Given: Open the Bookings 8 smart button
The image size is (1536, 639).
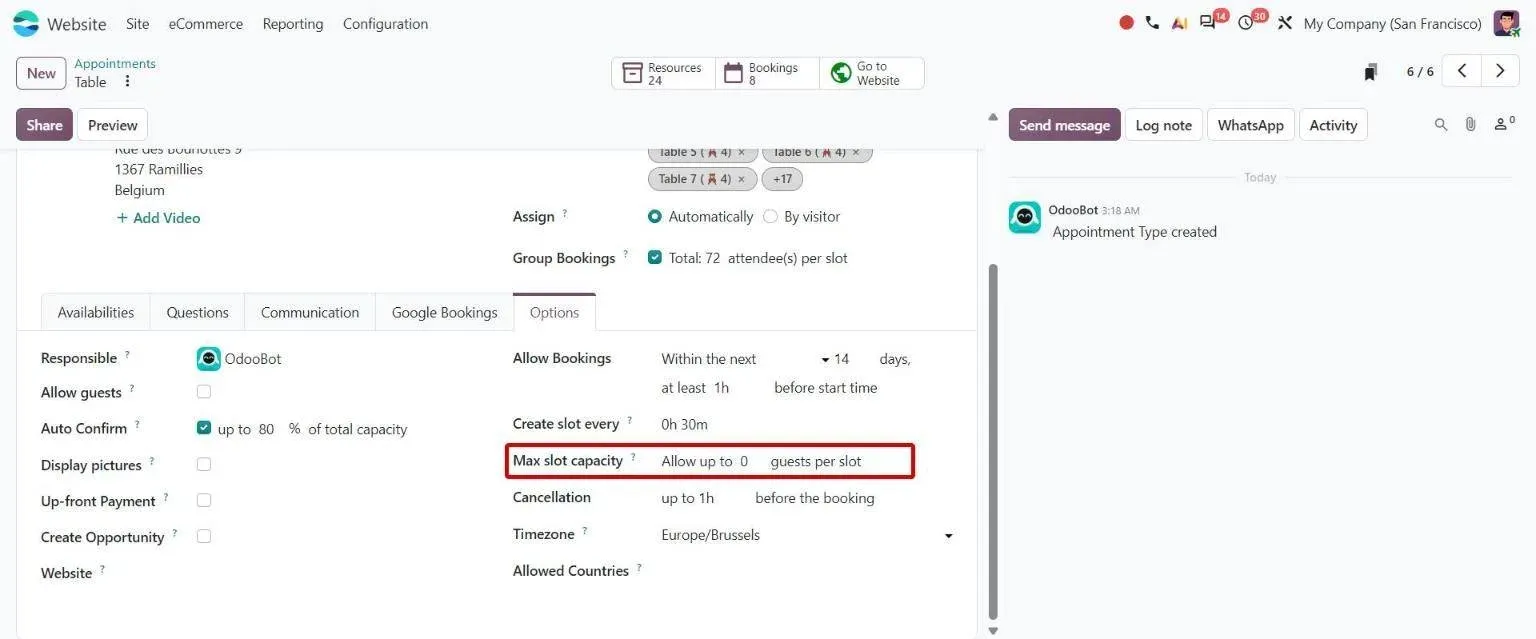Looking at the screenshot, I should pos(767,73).
